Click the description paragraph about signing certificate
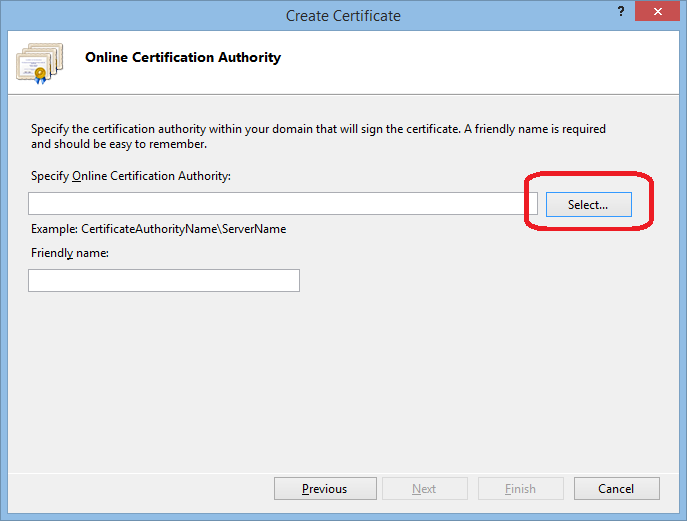 (x=318, y=136)
